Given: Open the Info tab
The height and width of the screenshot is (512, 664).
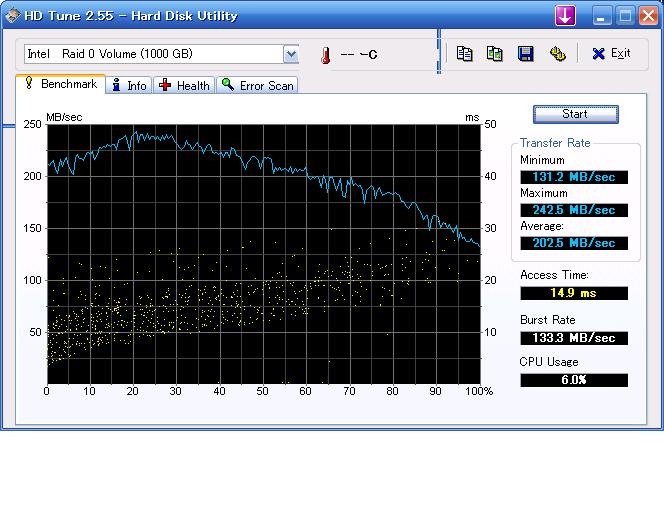Looking at the screenshot, I should tap(129, 86).
